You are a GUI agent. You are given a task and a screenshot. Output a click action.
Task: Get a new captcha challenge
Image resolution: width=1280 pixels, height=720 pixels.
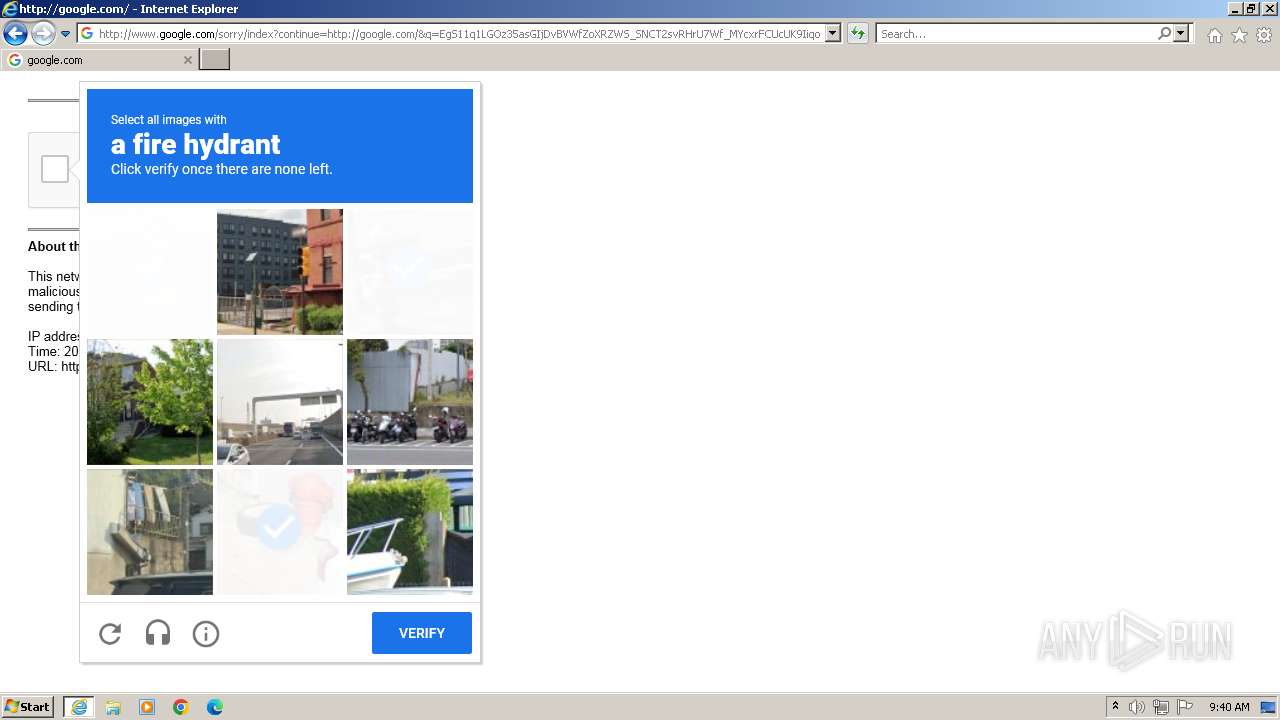pos(110,633)
